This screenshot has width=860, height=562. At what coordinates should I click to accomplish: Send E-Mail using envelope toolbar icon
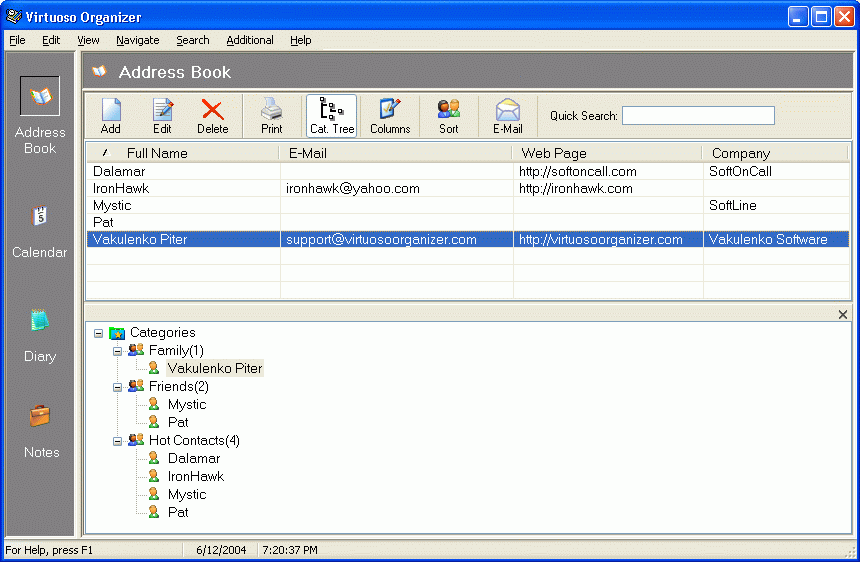[x=508, y=116]
